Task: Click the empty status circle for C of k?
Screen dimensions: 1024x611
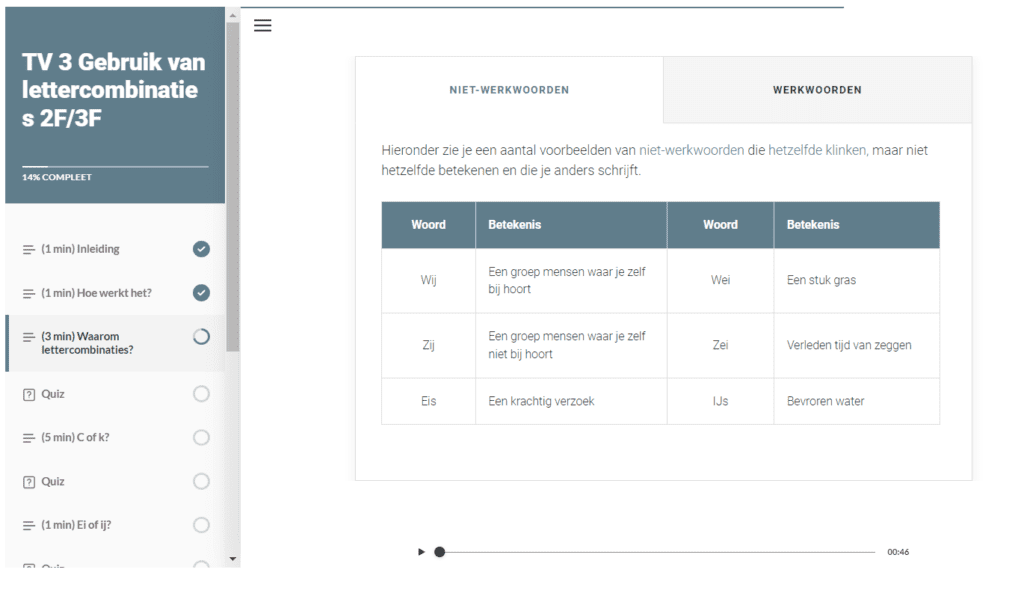Action: pos(201,437)
